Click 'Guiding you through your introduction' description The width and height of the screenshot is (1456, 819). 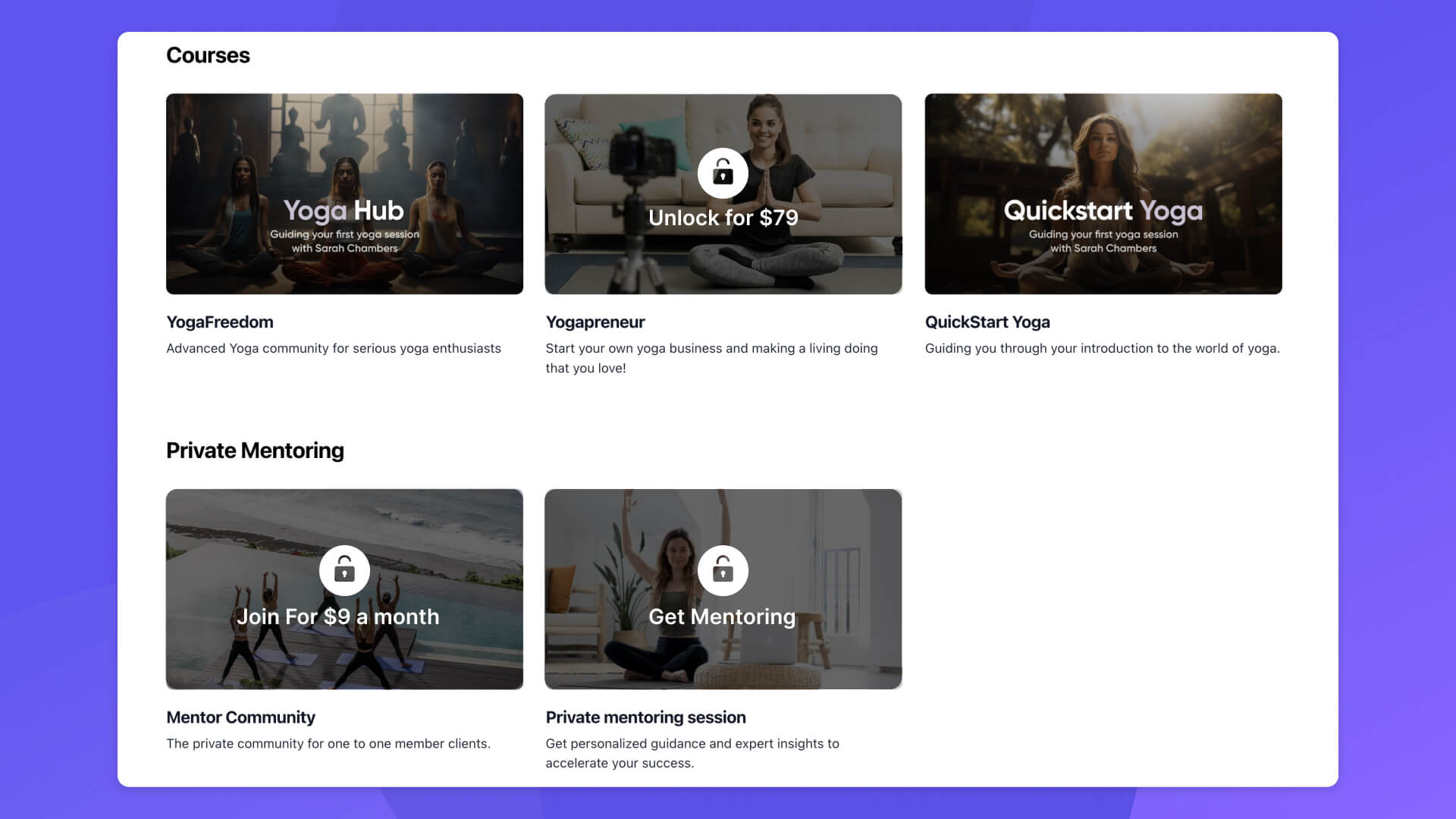pyautogui.click(x=1102, y=348)
